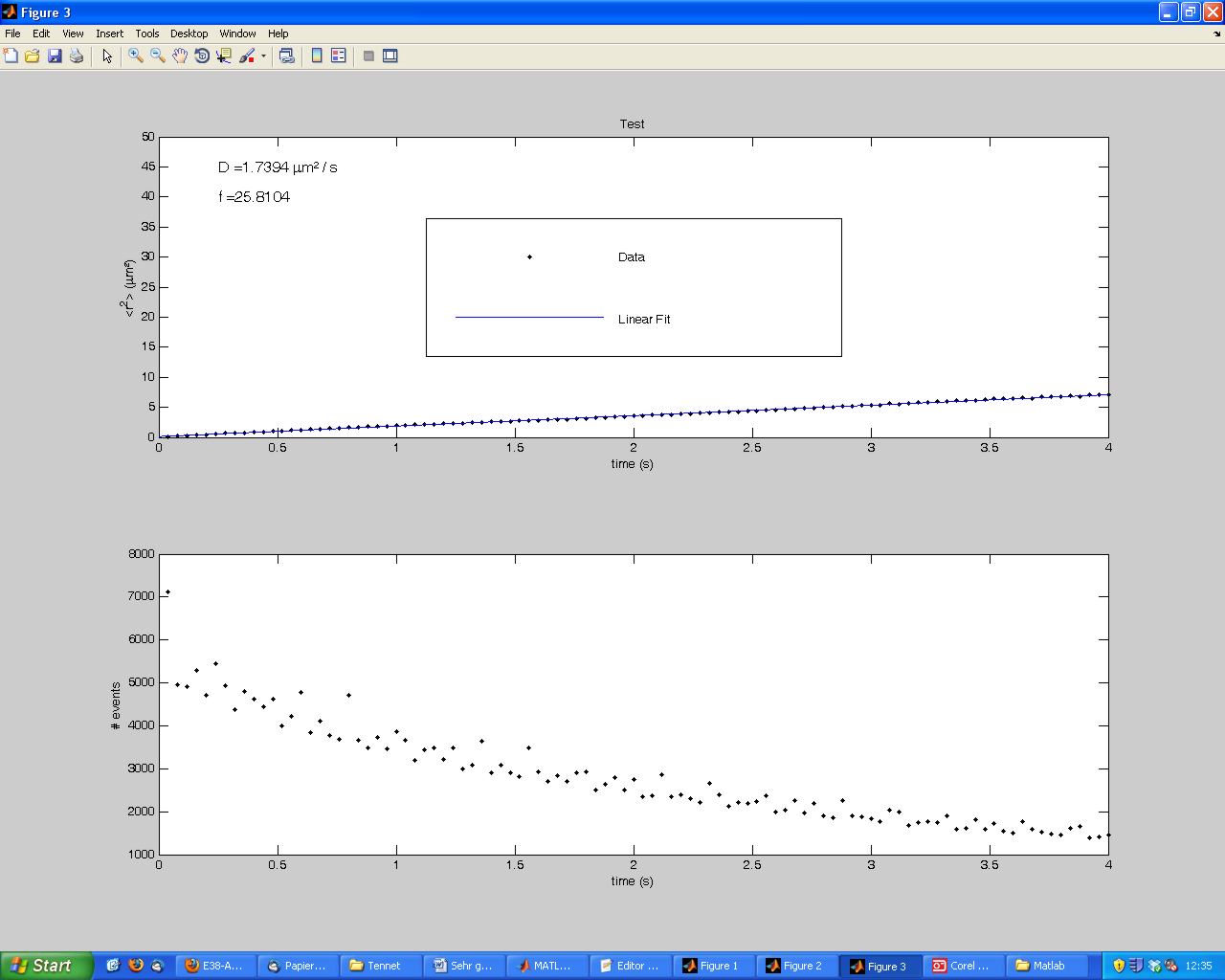Select the Zoom Out tool

point(158,56)
